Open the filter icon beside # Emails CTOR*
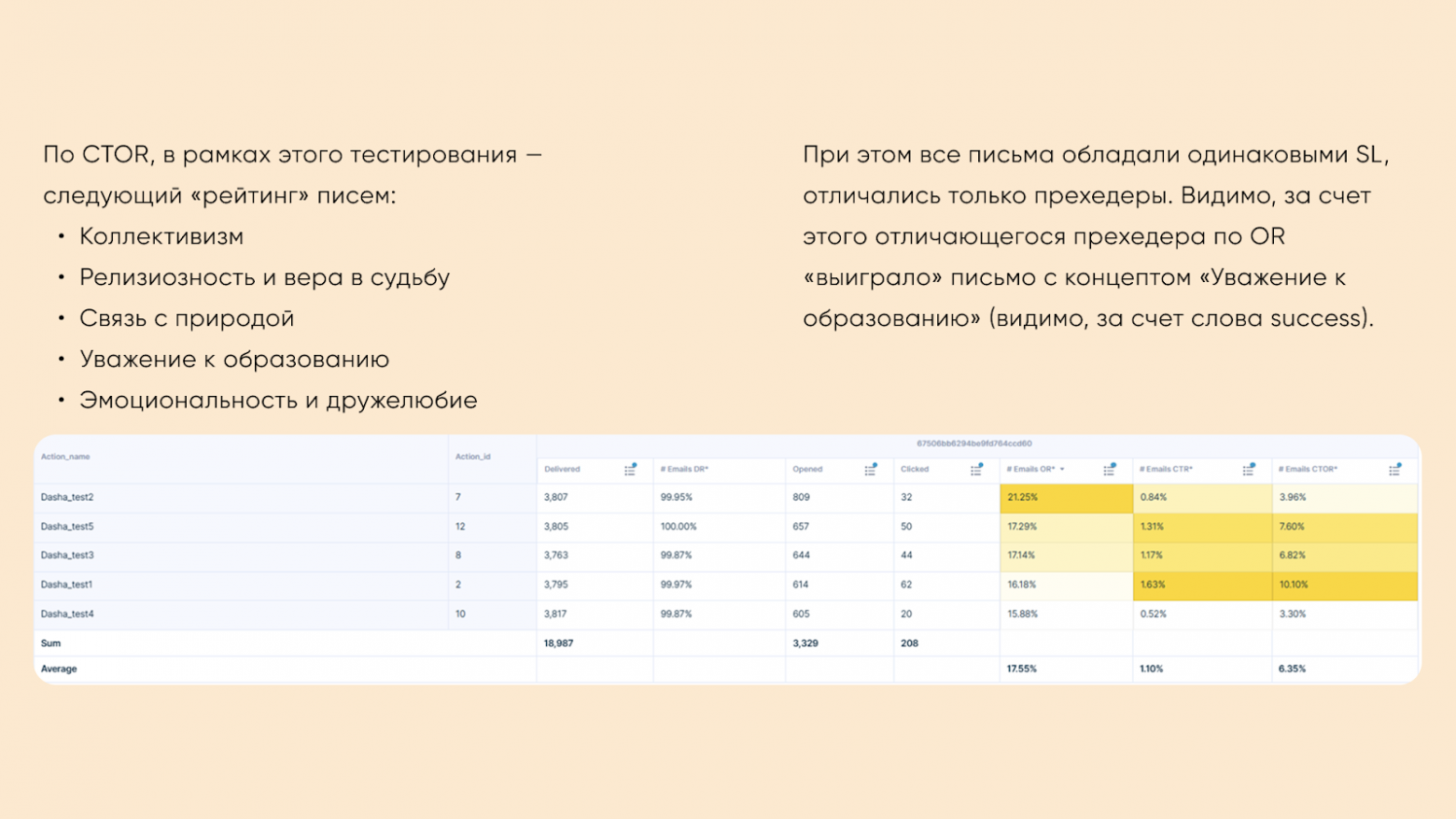The height and width of the screenshot is (819, 1456). pyautogui.click(x=1393, y=469)
